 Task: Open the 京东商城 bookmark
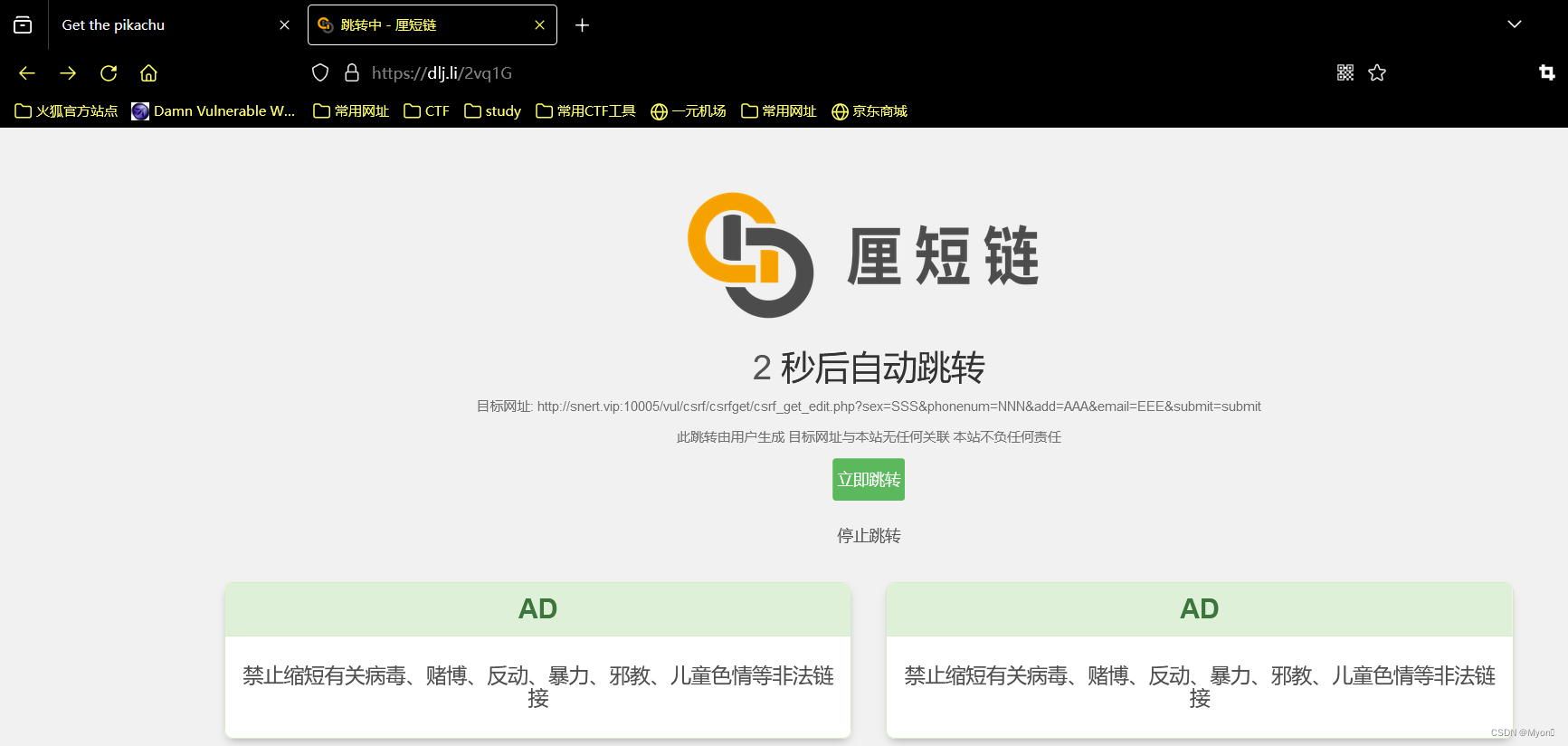tap(870, 111)
